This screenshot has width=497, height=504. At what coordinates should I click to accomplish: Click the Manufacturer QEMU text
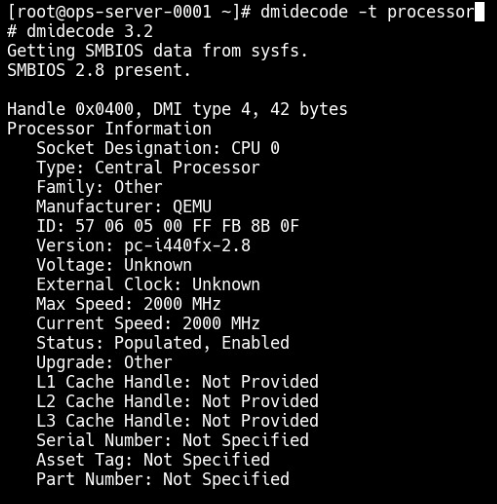124,207
